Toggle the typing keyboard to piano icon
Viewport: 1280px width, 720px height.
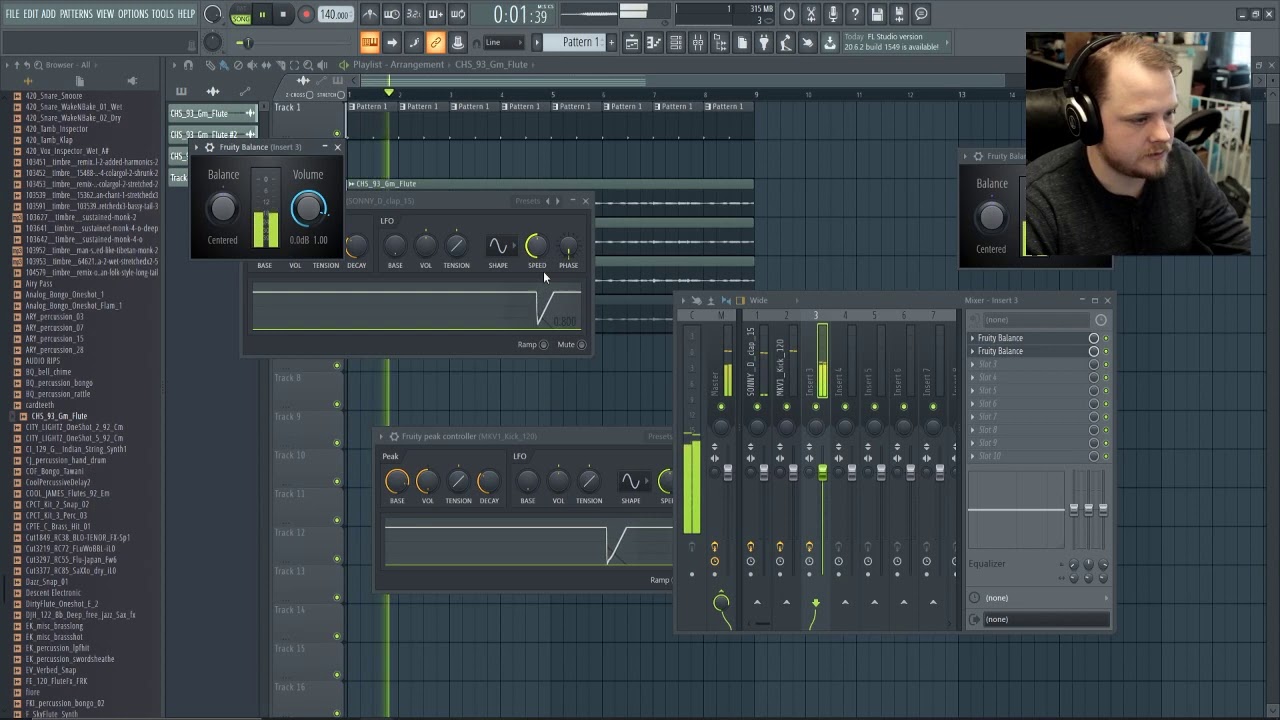370,42
